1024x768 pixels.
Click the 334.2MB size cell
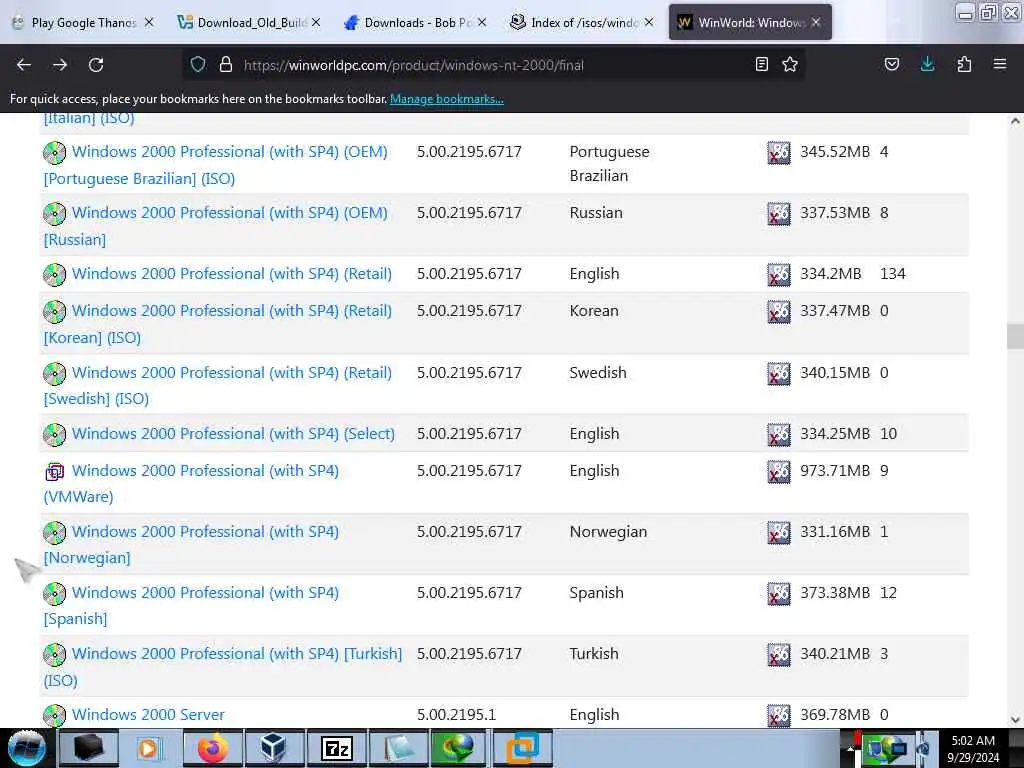(831, 274)
